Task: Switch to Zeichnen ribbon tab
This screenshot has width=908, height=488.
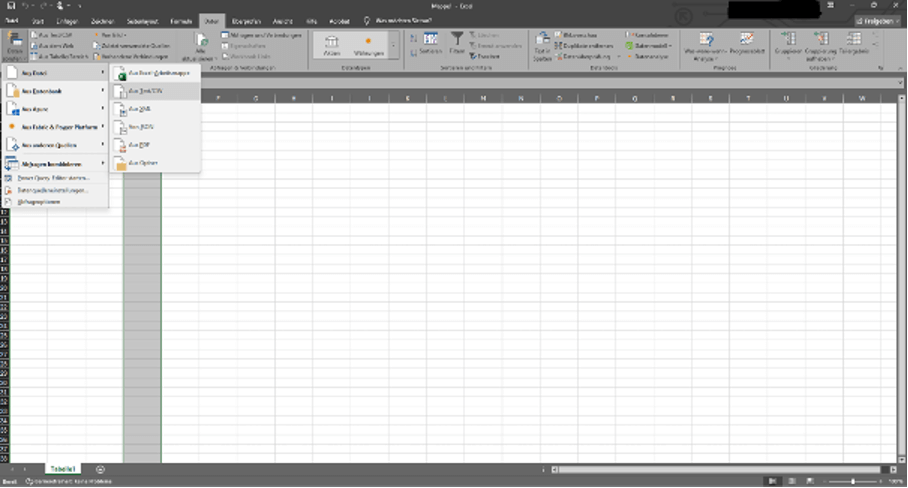Action: tap(102, 21)
